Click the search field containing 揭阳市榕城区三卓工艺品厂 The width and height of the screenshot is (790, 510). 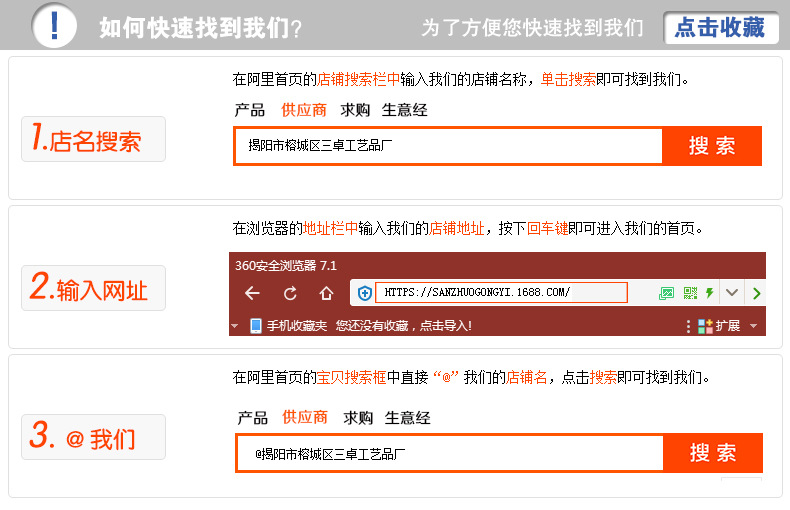pos(448,146)
